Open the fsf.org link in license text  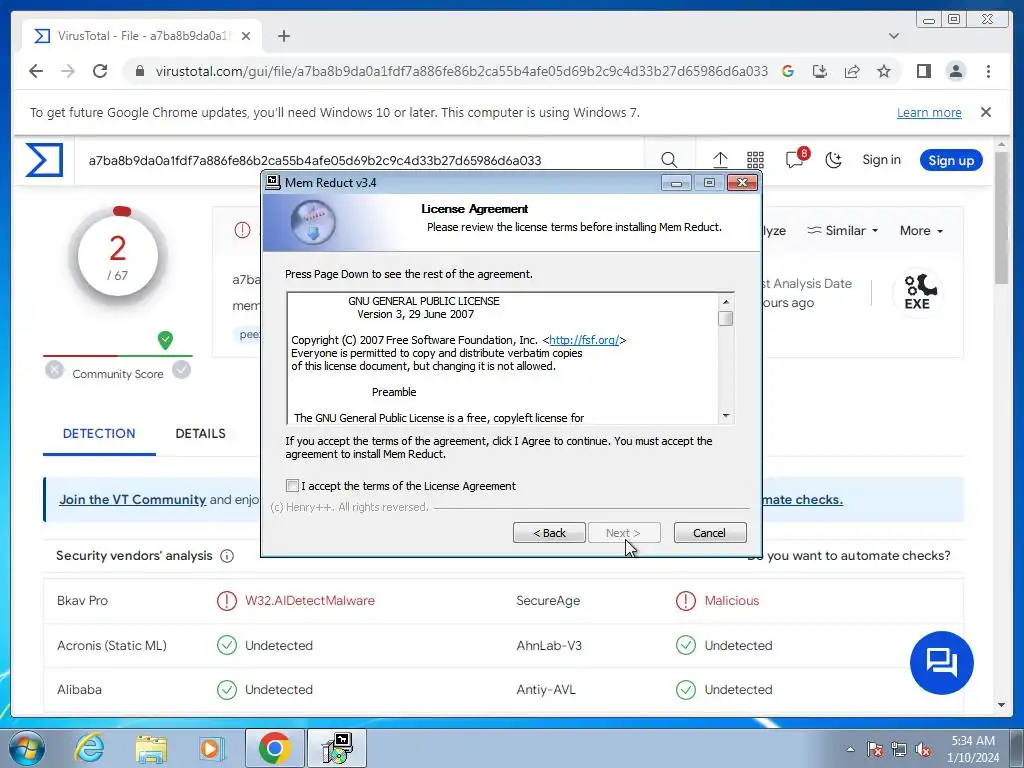(584, 340)
